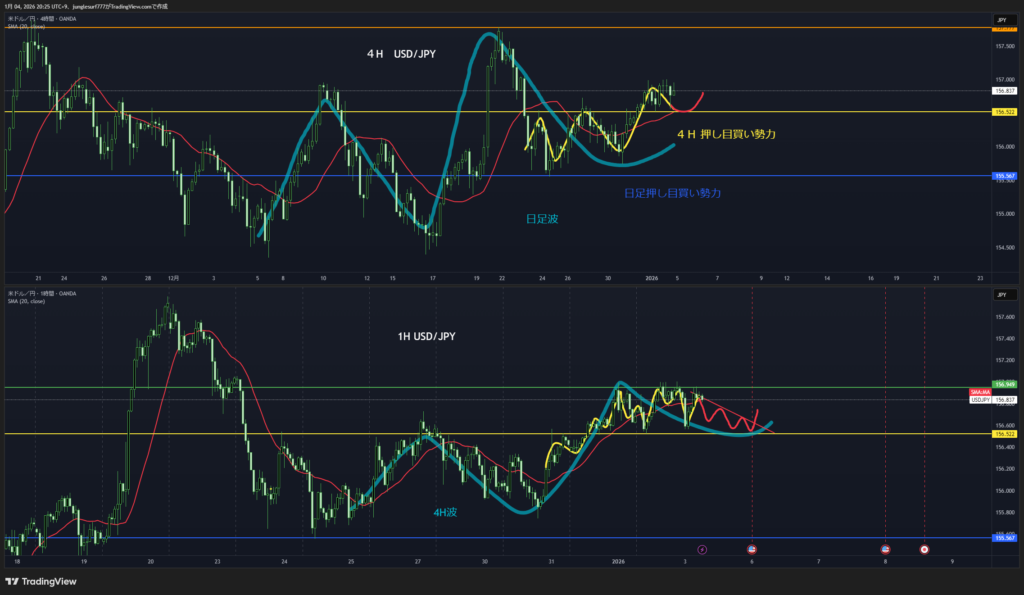Click the white 156.837 current price label, upper chart
Screen dimensions: 1024x595
pos(1004,90)
